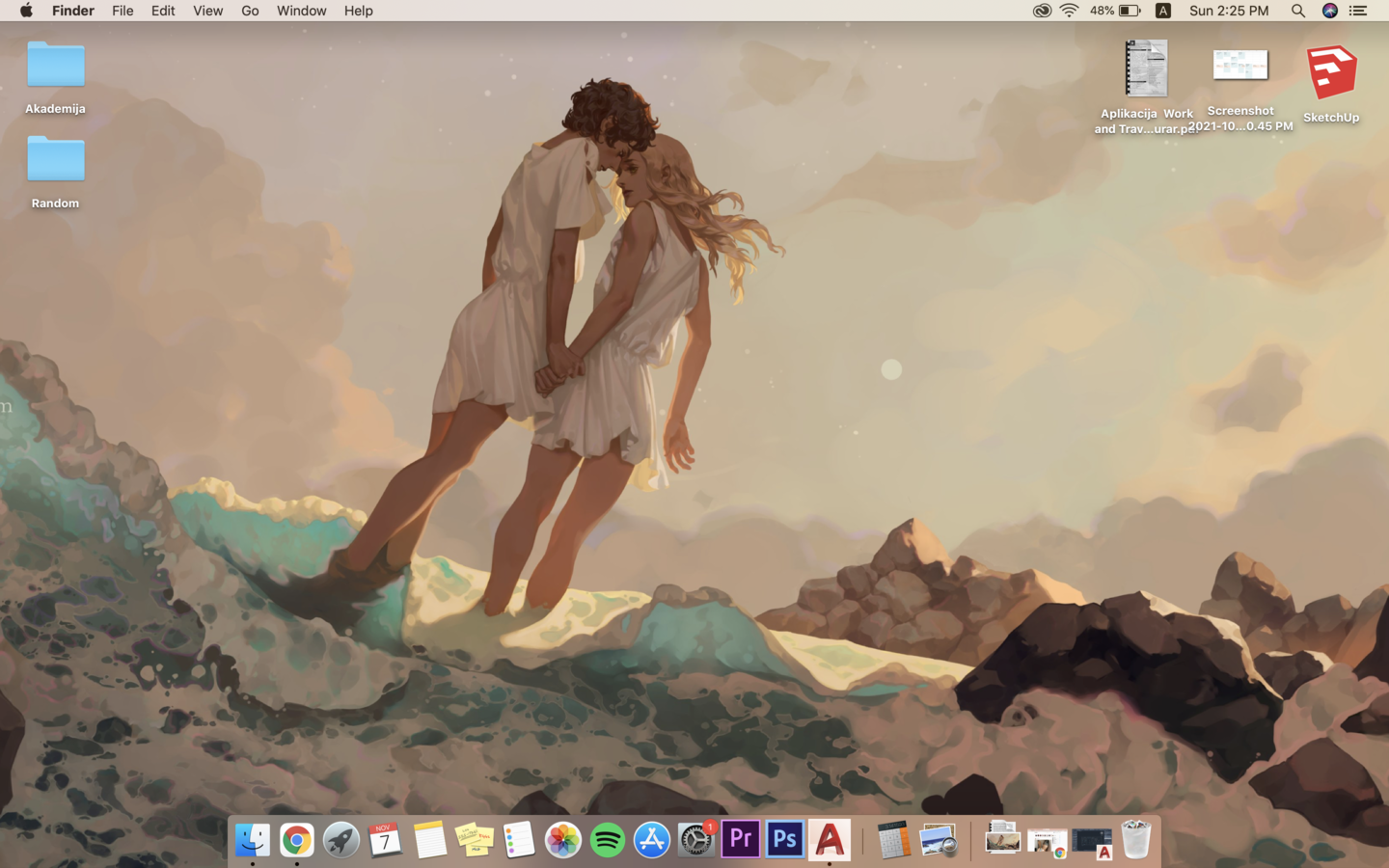Open the Go menu
The image size is (1389, 868).
click(x=250, y=11)
